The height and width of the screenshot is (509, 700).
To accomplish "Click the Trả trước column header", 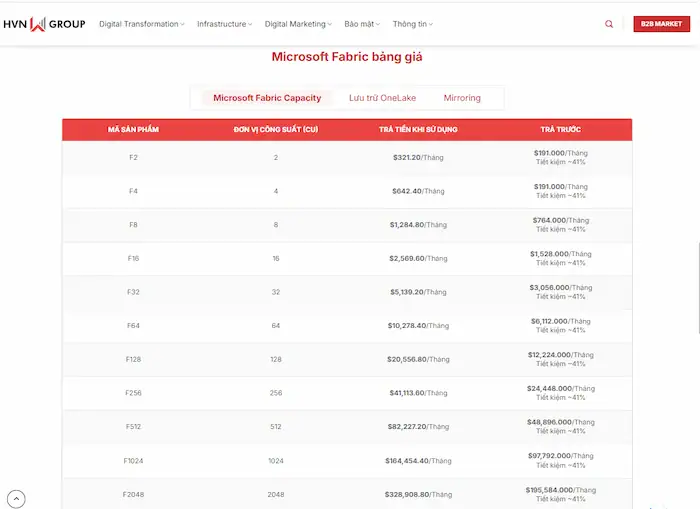I will tap(560, 130).
